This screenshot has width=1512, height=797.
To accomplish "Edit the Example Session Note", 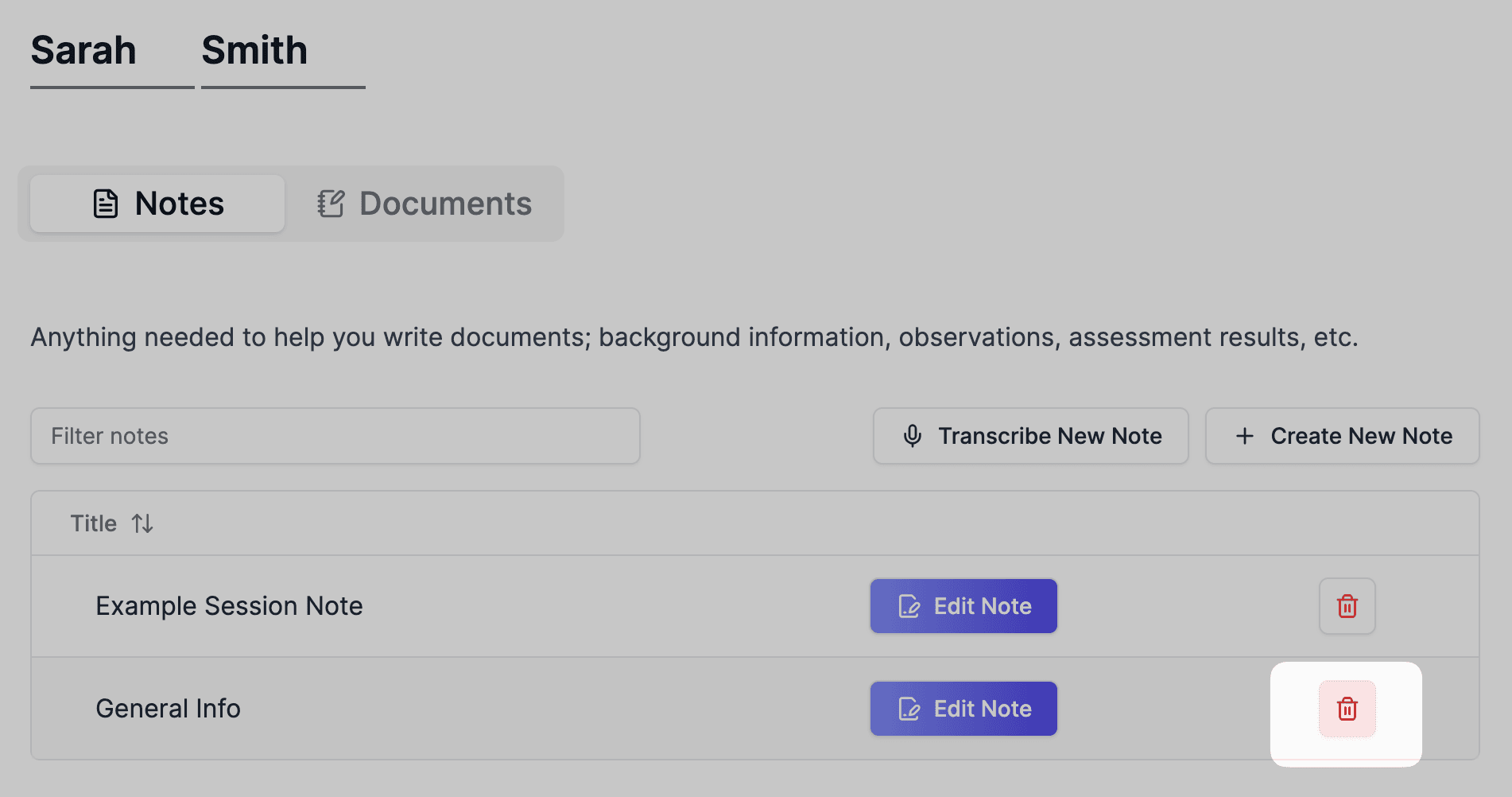I will (963, 606).
